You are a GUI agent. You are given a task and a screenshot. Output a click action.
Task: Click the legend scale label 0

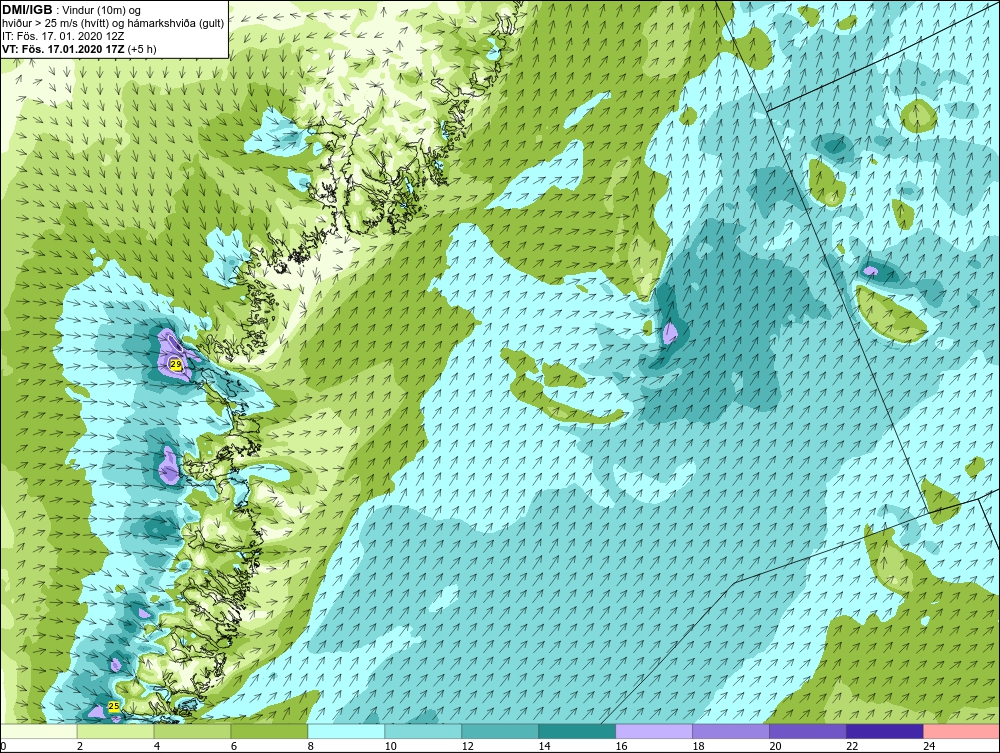3,746
